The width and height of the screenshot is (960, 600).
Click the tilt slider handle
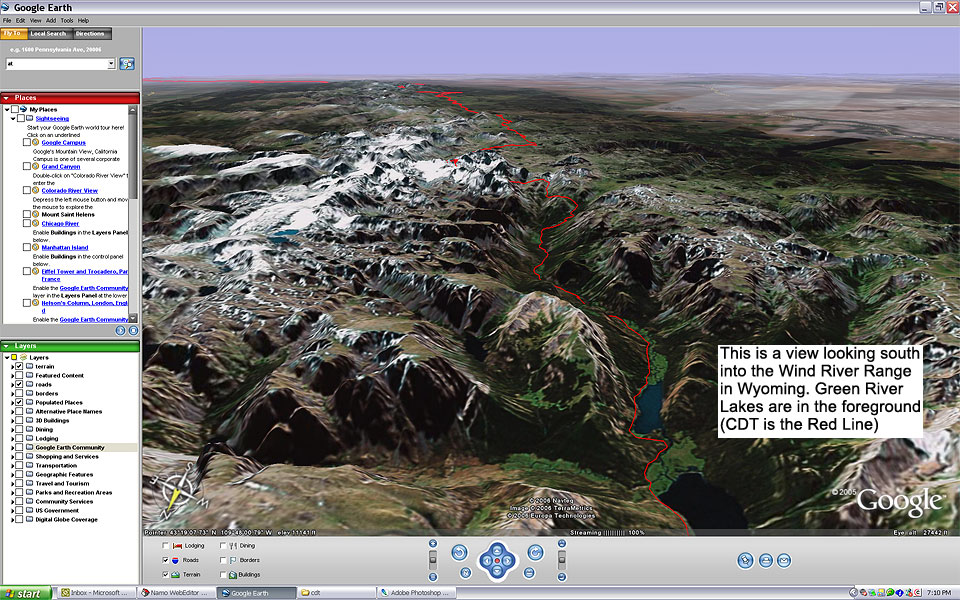561,558
